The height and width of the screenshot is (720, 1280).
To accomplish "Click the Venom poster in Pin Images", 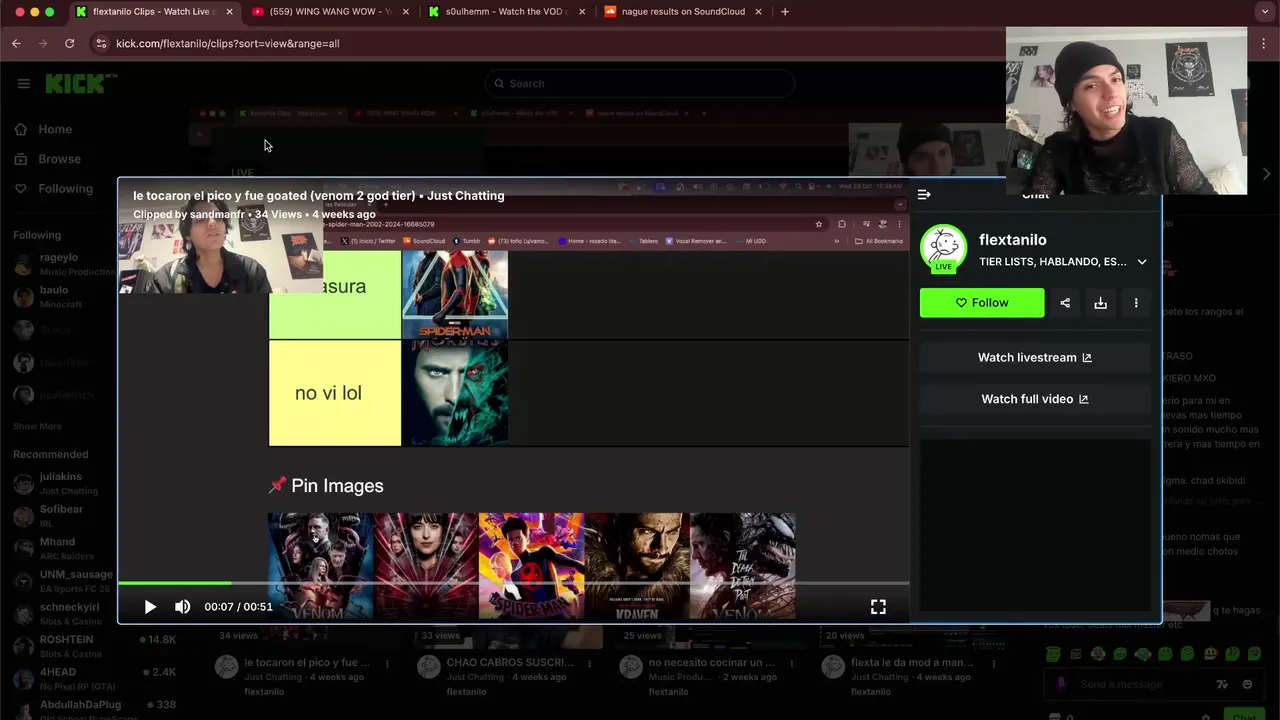I will (320, 566).
